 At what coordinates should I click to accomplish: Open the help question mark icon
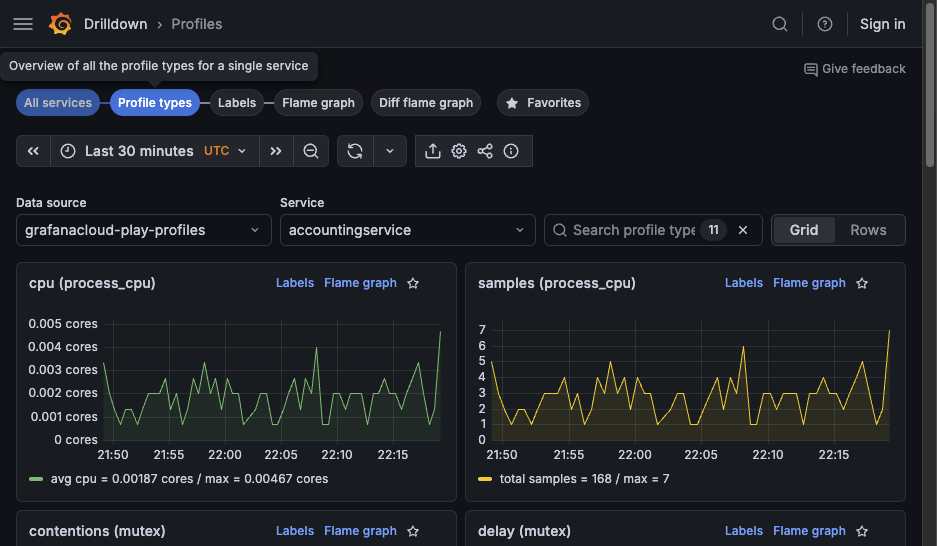(825, 24)
